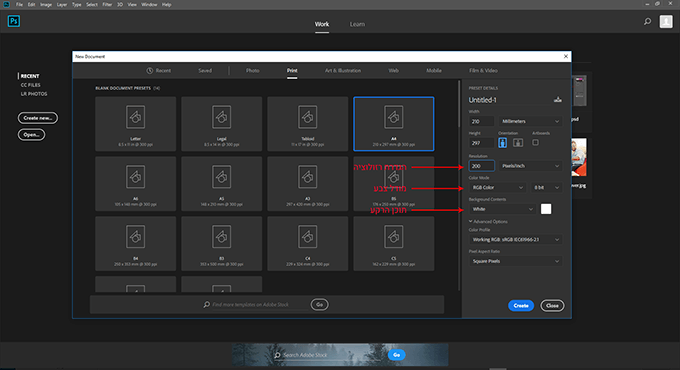
Task: Click the search magnifier icon top right
Action: [x=647, y=21]
